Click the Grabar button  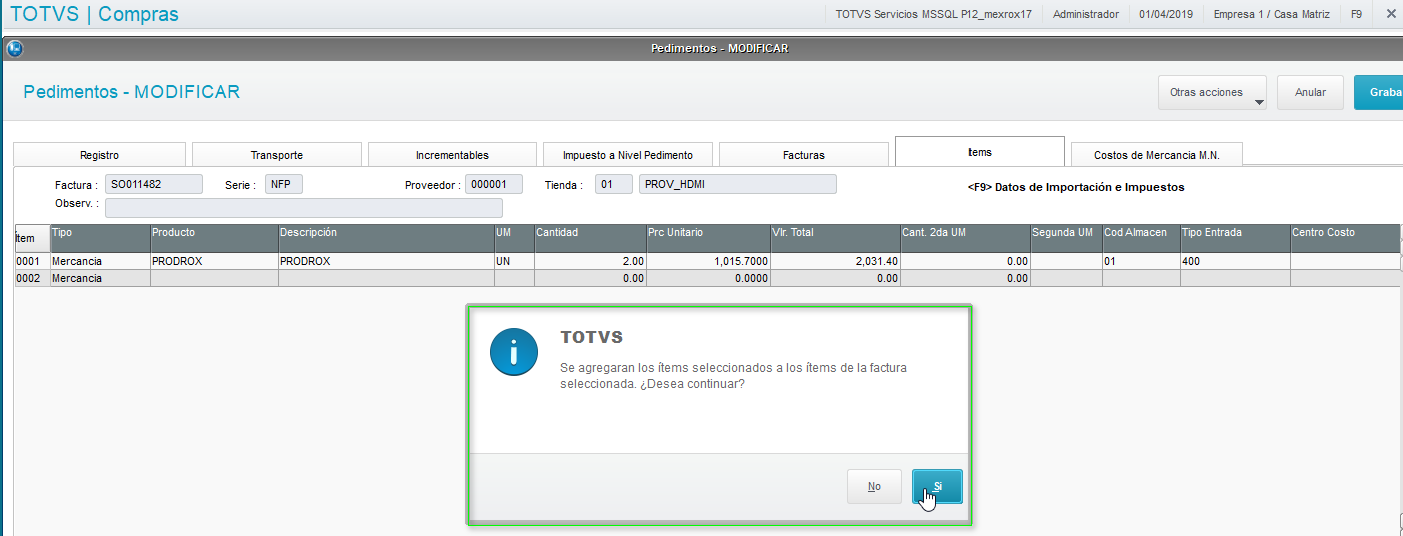tap(1380, 92)
